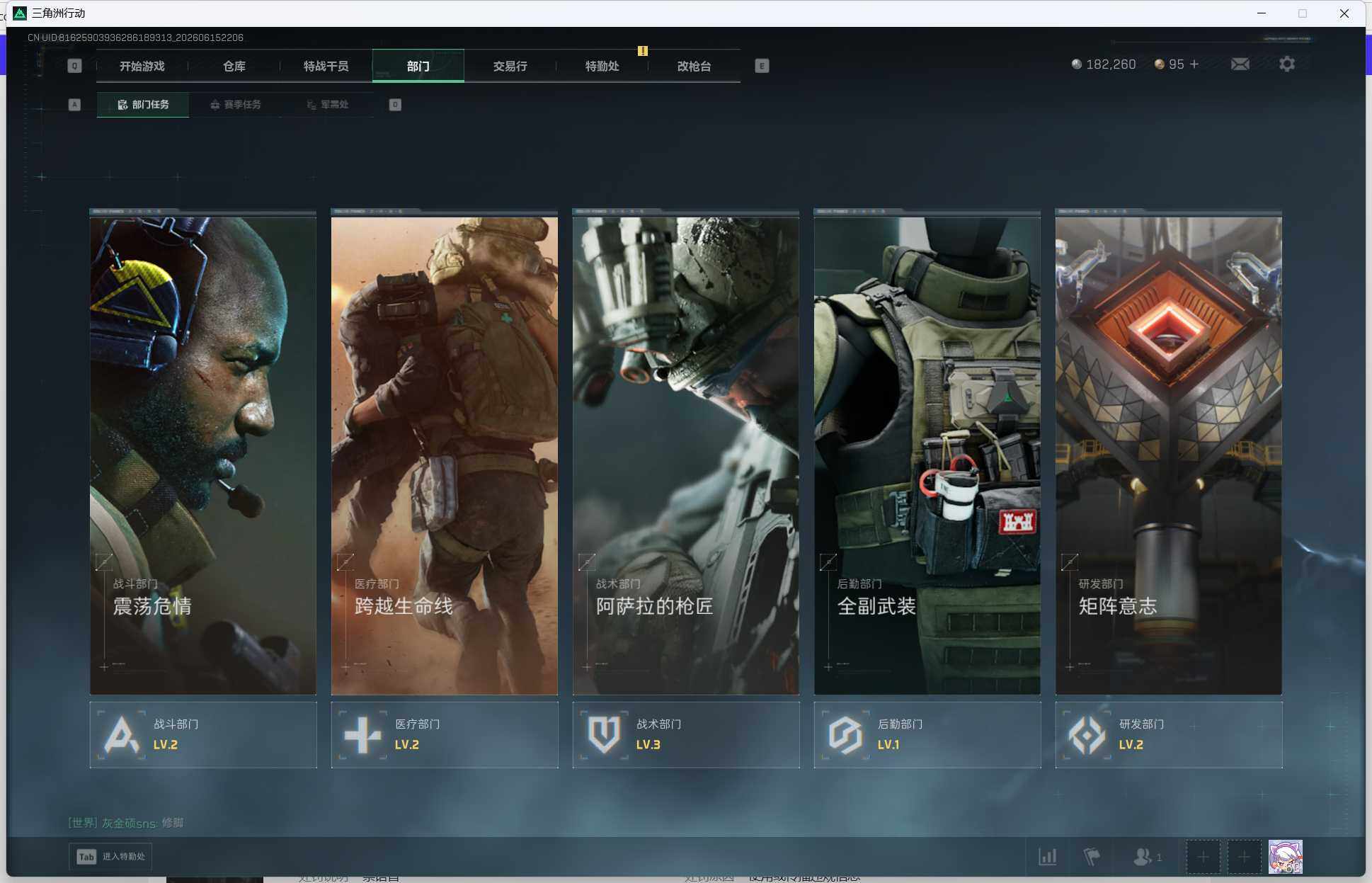This screenshot has width=1372, height=883.
Task: Click the D key icon beside sub-tabs
Action: pos(395,105)
